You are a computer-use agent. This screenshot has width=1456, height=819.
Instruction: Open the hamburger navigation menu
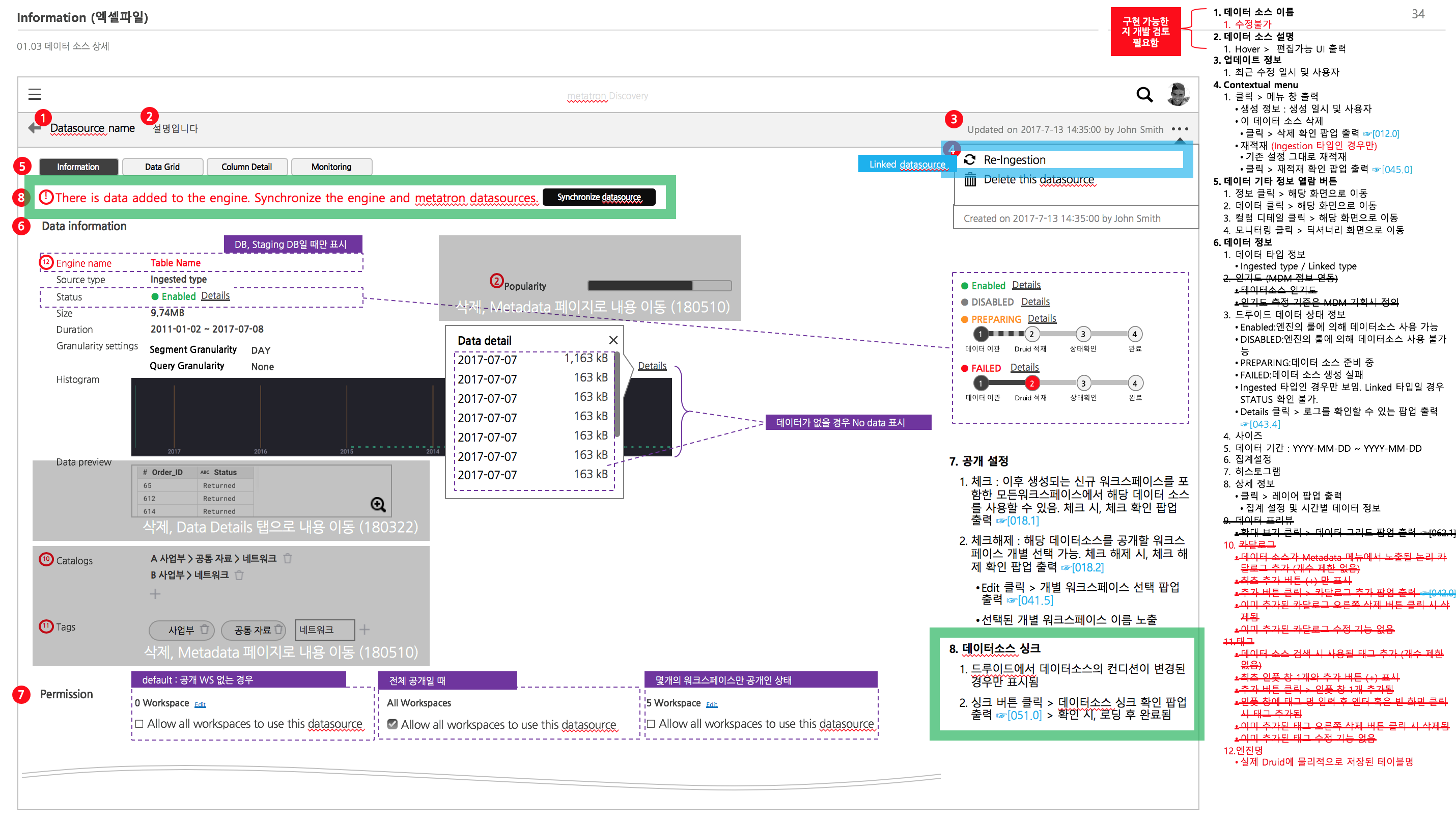[35, 94]
